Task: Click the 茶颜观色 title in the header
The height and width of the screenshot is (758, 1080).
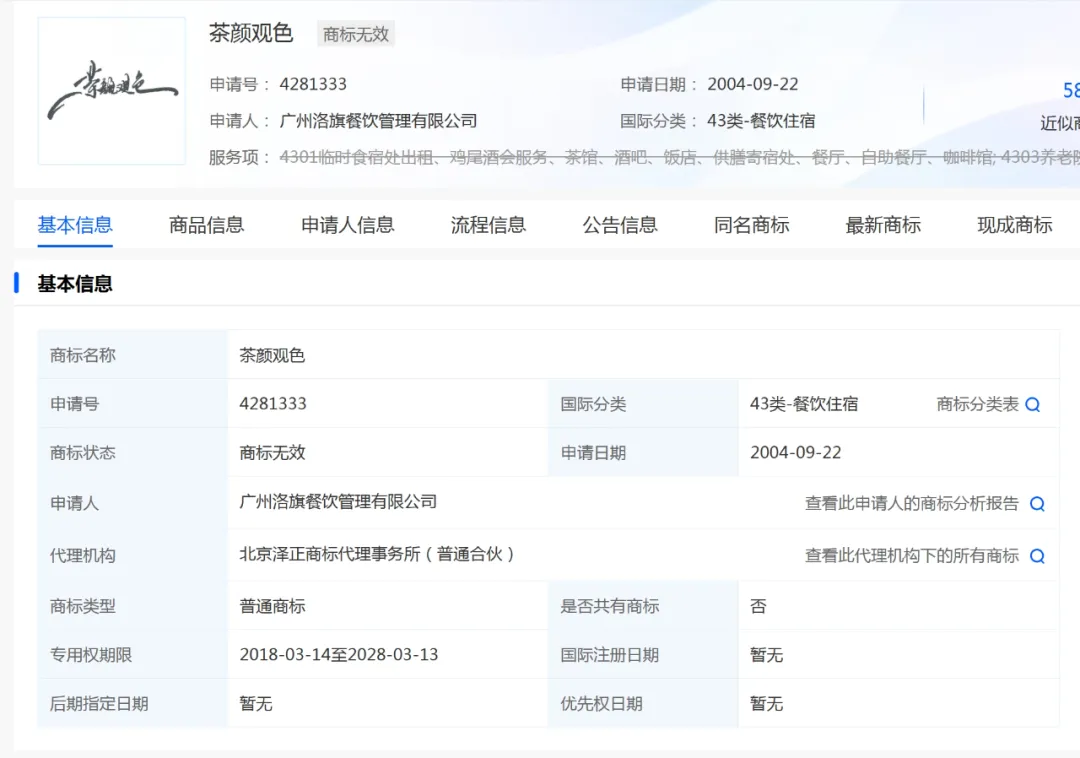Action: click(251, 33)
